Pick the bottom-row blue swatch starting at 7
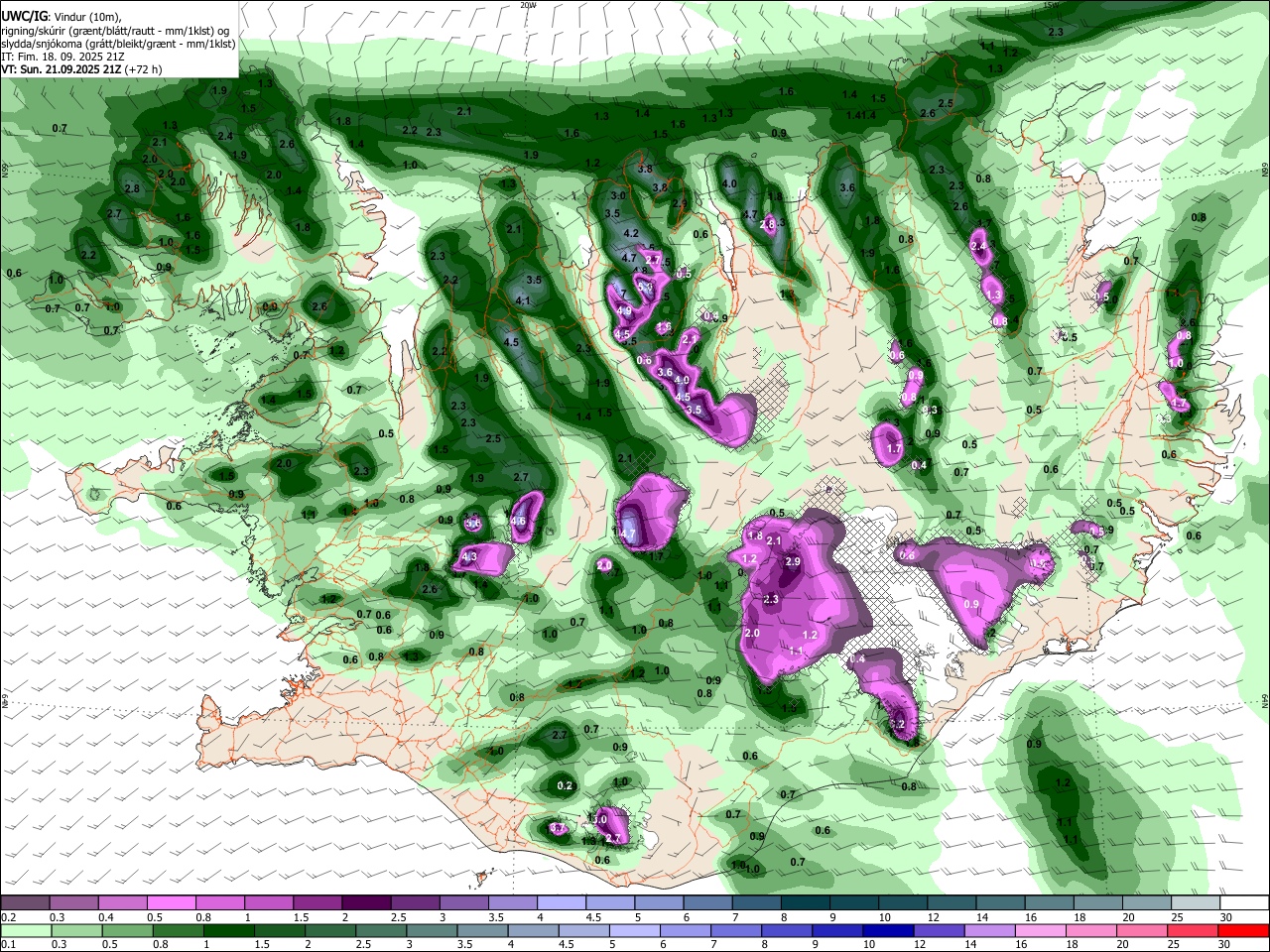 [736, 930]
